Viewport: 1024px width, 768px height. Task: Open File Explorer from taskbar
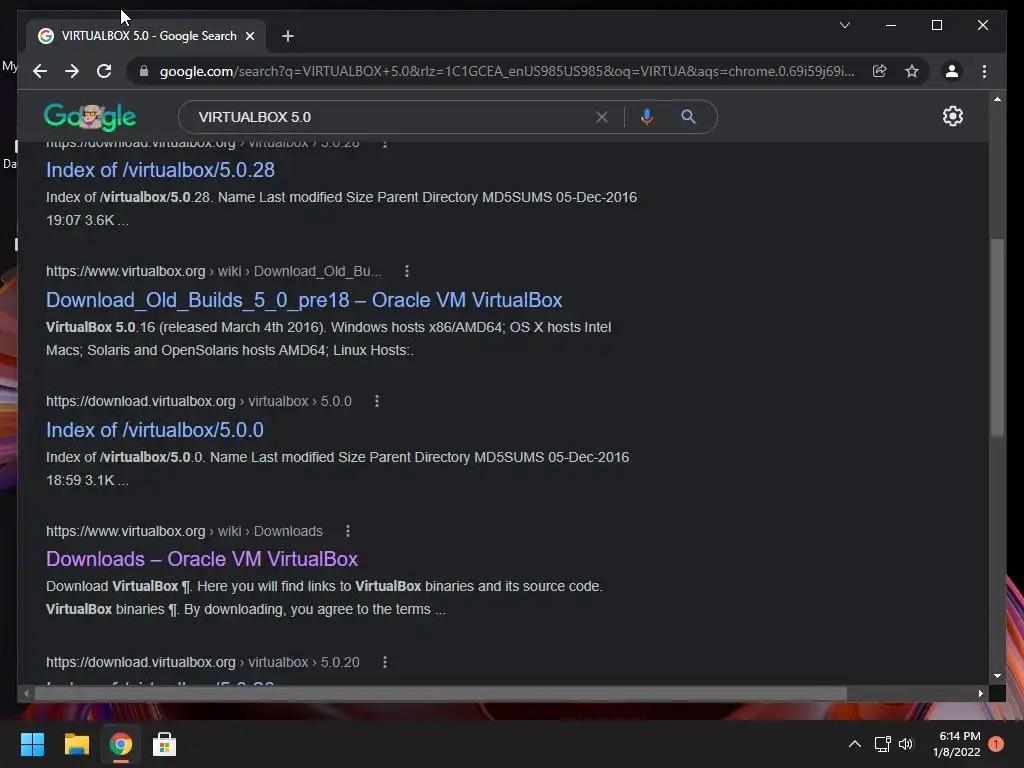[76, 744]
